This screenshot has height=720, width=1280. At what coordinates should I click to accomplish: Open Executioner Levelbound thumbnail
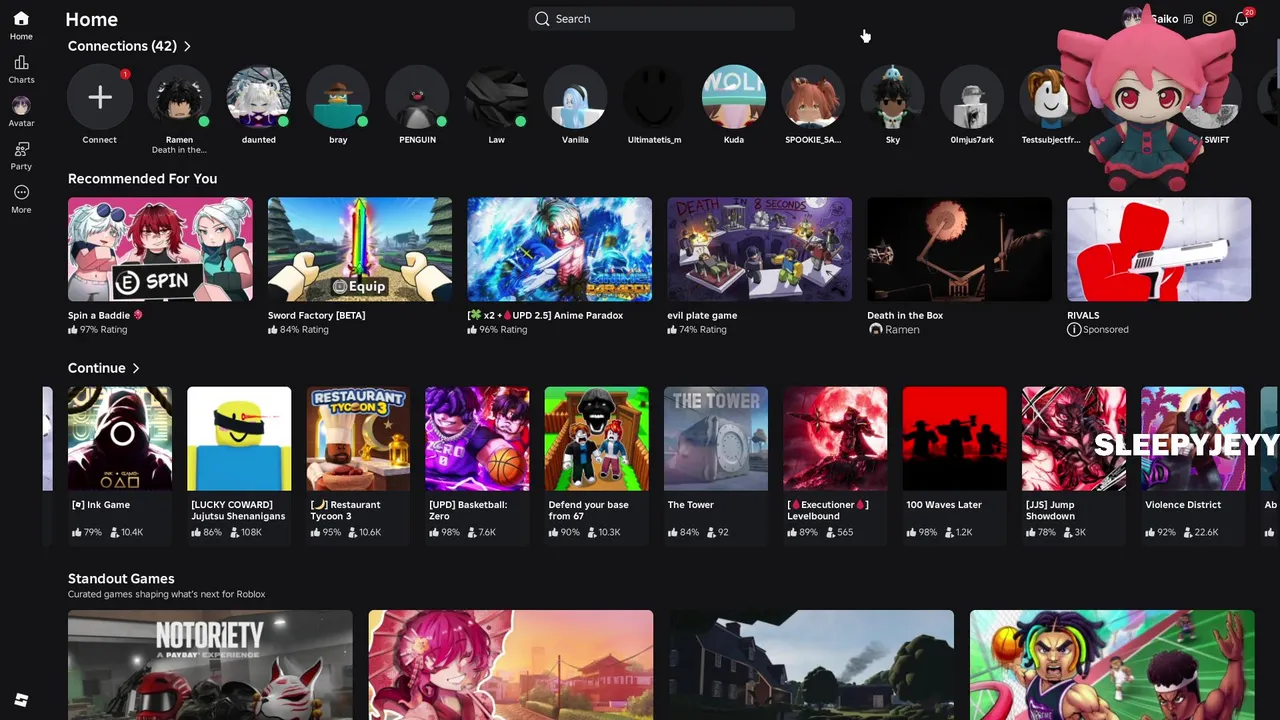pos(835,439)
